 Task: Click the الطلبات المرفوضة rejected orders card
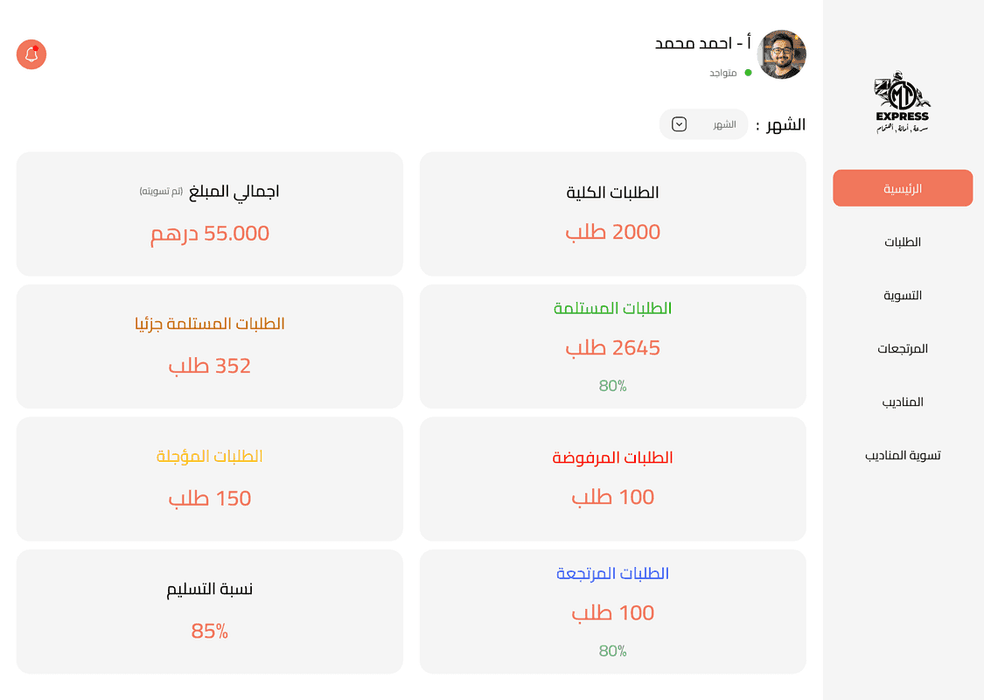[612, 478]
